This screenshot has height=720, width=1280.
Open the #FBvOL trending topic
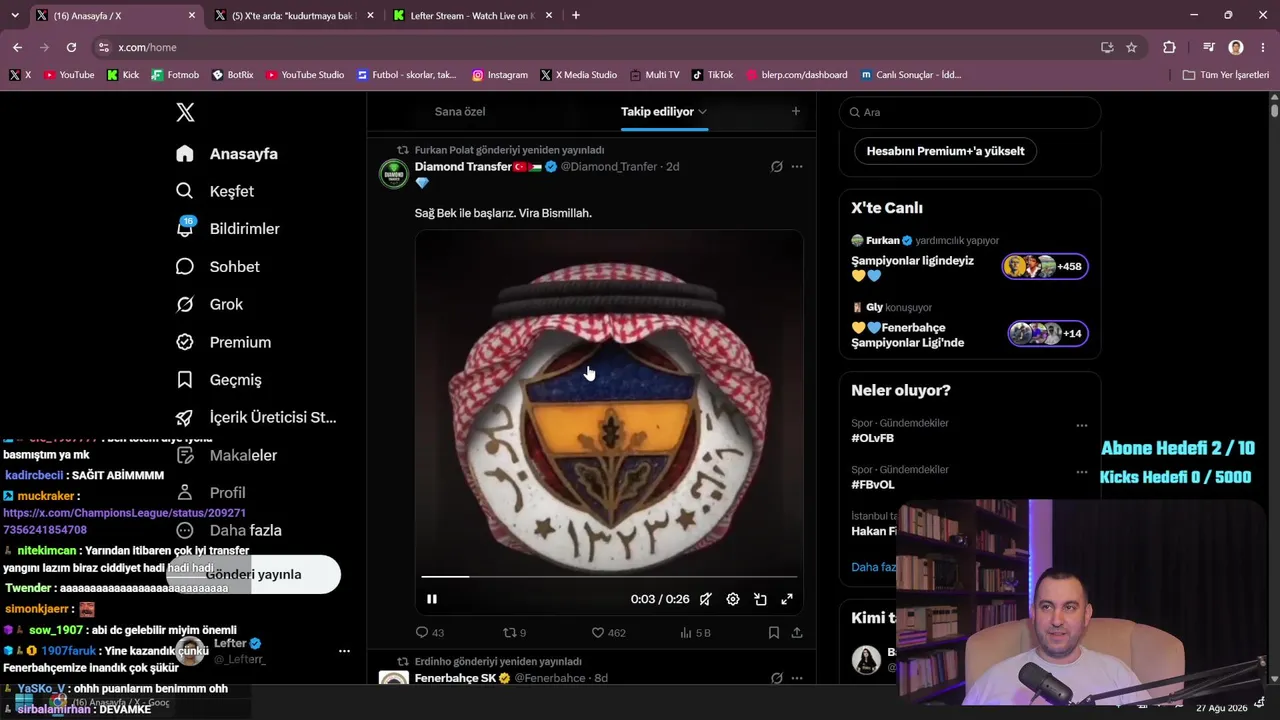point(873,485)
